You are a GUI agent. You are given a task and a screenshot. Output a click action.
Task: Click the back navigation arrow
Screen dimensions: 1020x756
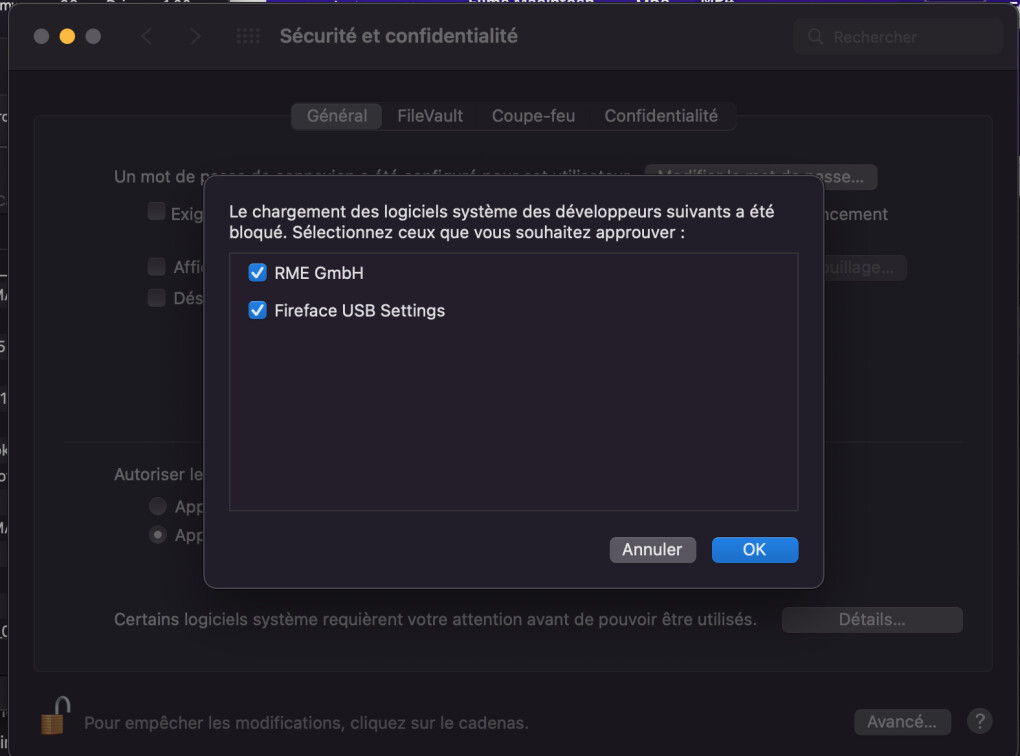[147, 36]
